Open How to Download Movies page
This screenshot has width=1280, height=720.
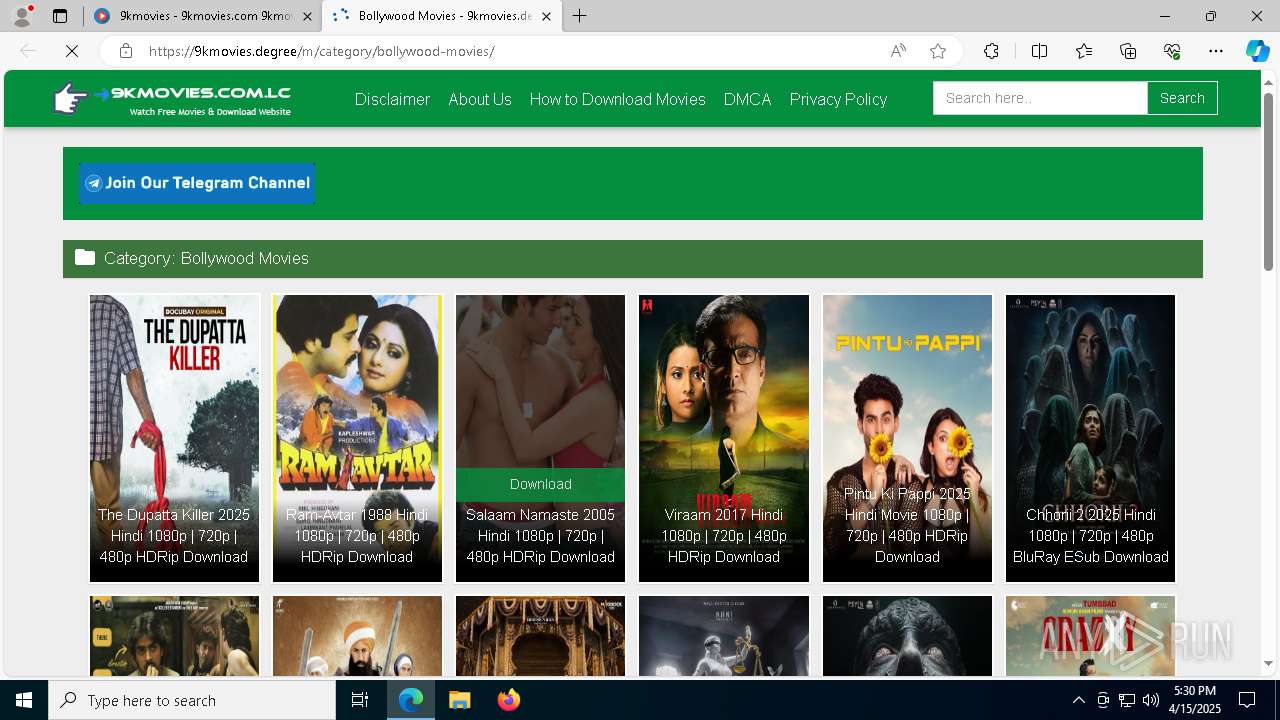click(x=617, y=99)
